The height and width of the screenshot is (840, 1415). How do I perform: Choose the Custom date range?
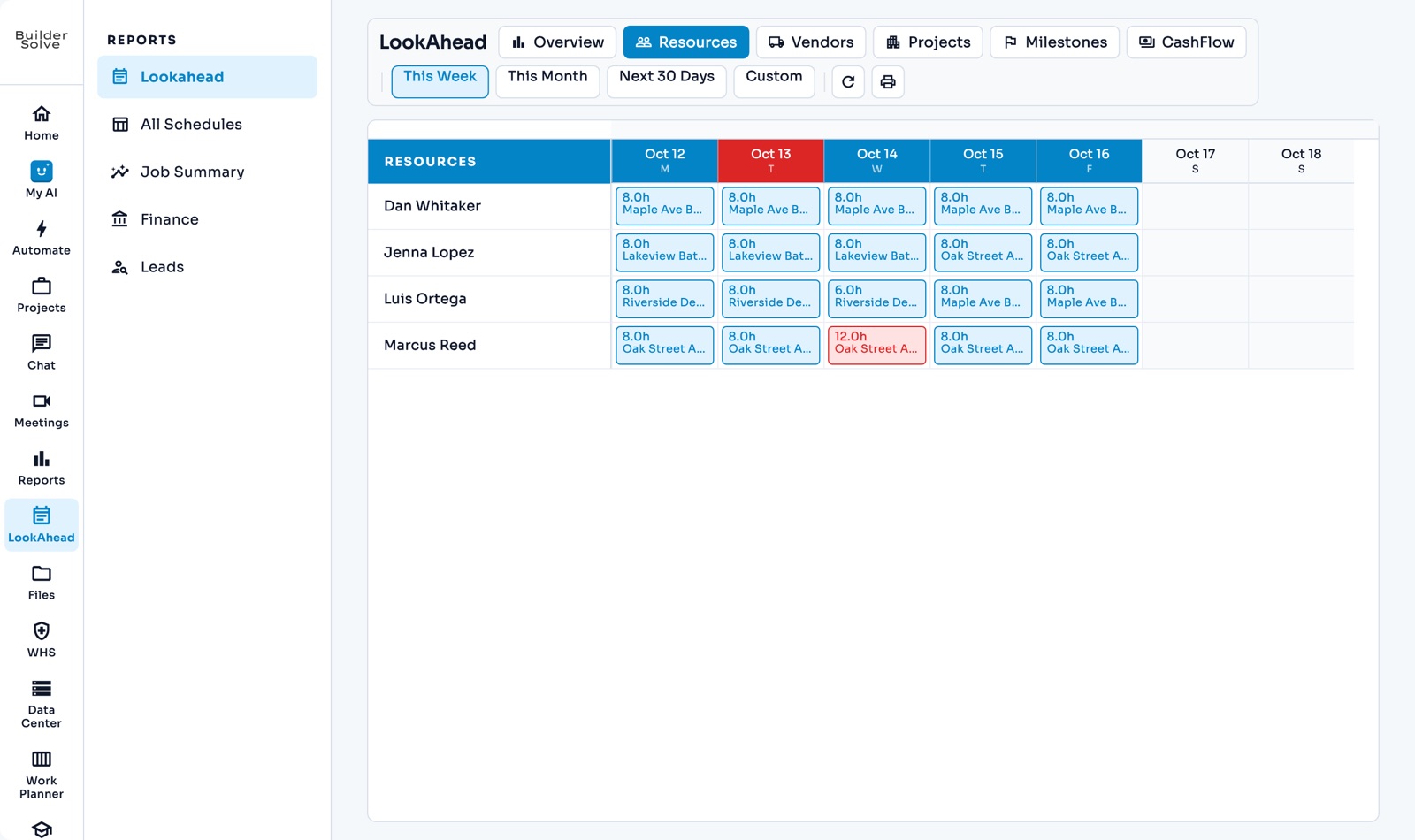pos(774,81)
